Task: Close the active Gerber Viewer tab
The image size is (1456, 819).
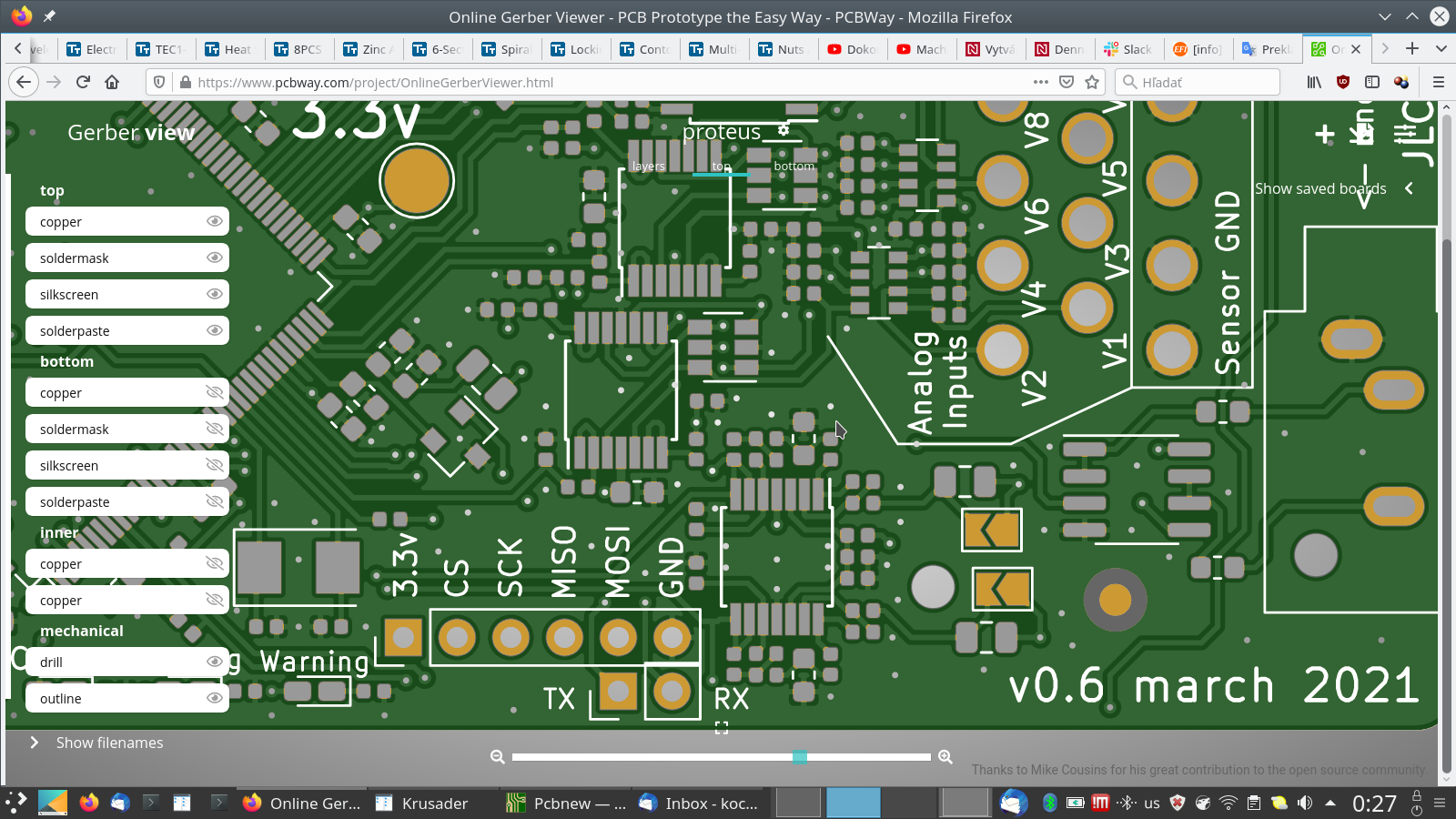Action: coord(1356,49)
